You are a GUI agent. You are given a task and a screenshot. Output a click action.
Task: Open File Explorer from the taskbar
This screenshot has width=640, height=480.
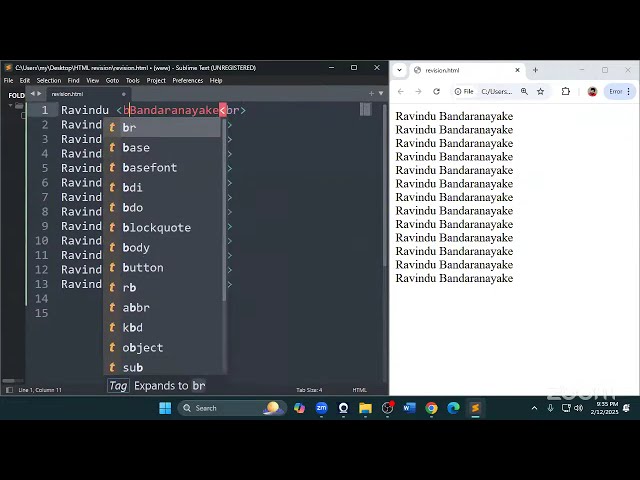point(365,408)
